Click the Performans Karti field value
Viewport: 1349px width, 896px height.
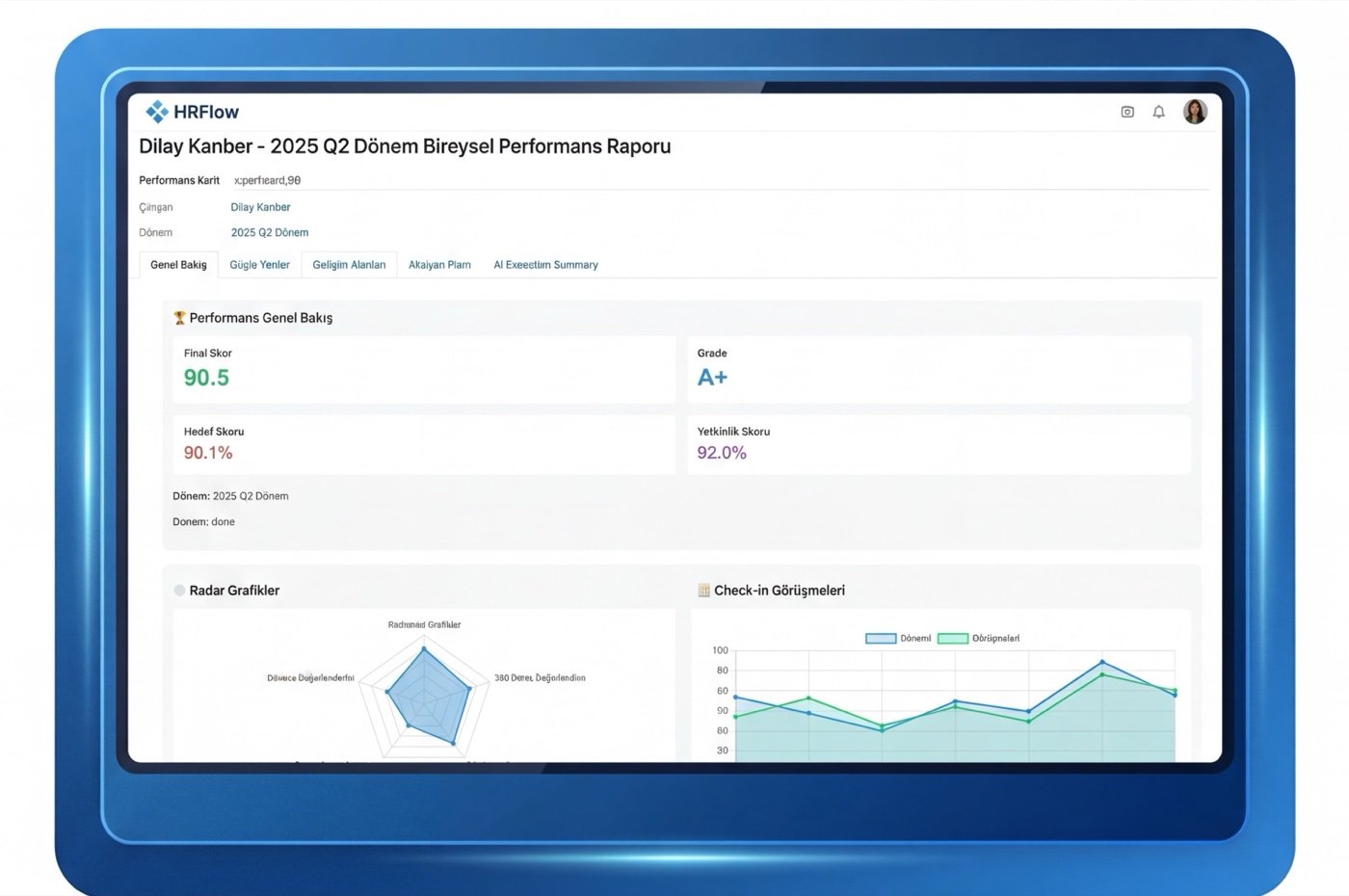[x=268, y=180]
